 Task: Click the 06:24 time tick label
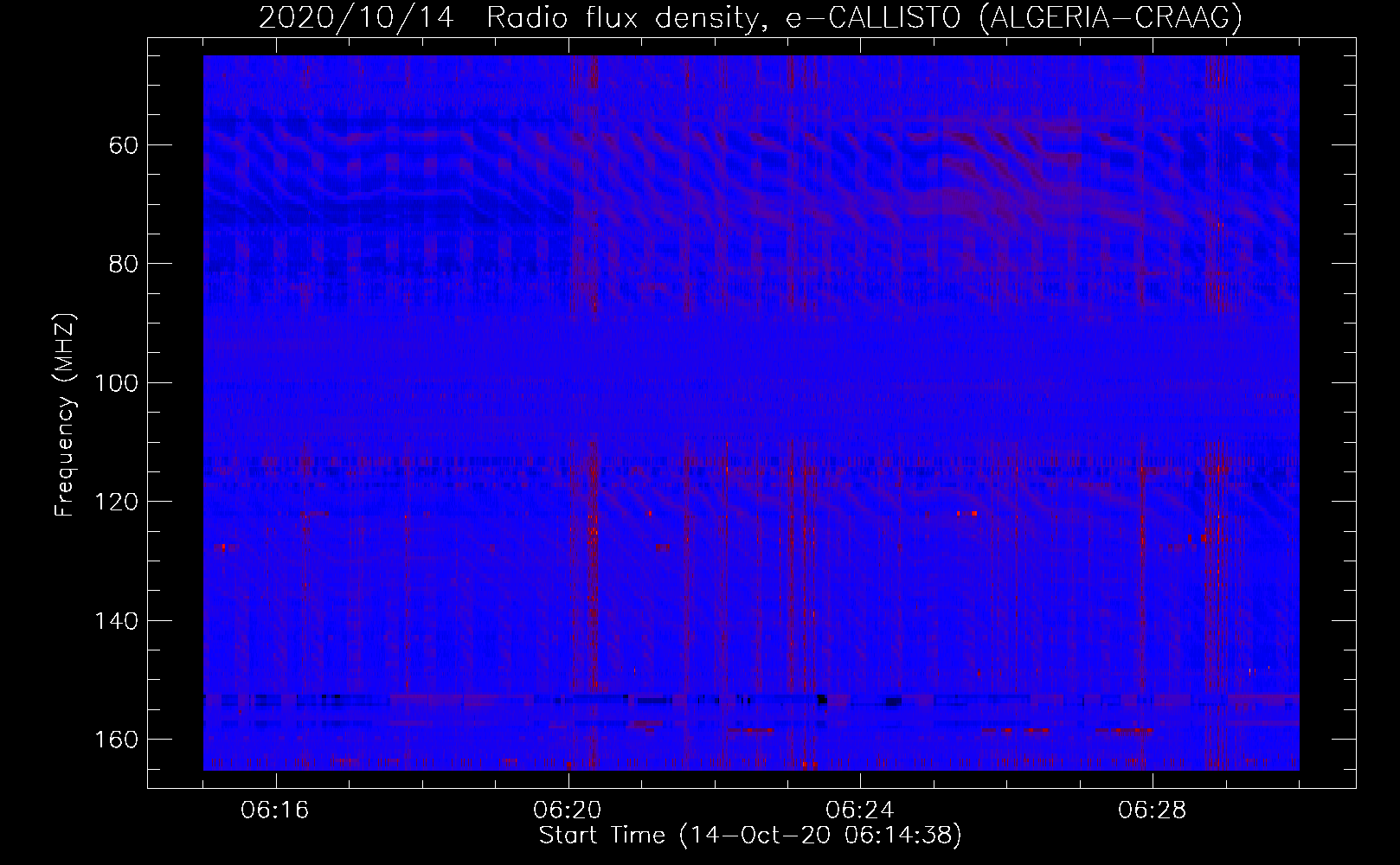(860, 811)
